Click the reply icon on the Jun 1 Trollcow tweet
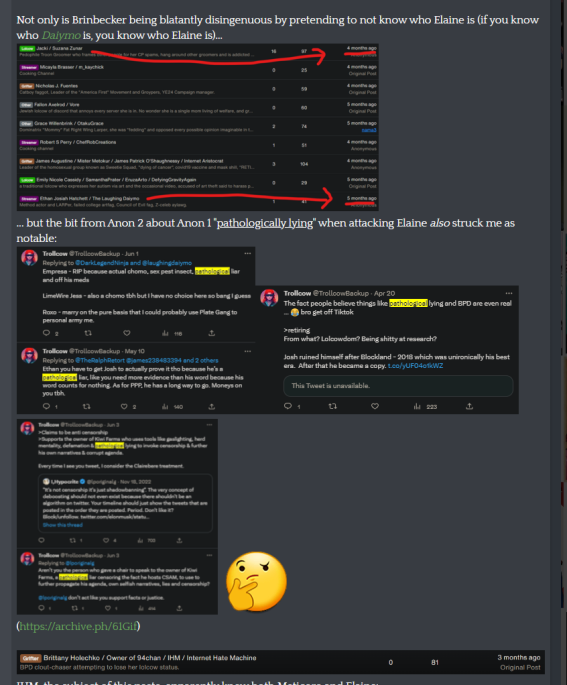Viewport: 567px width, 685px height. pos(46,333)
